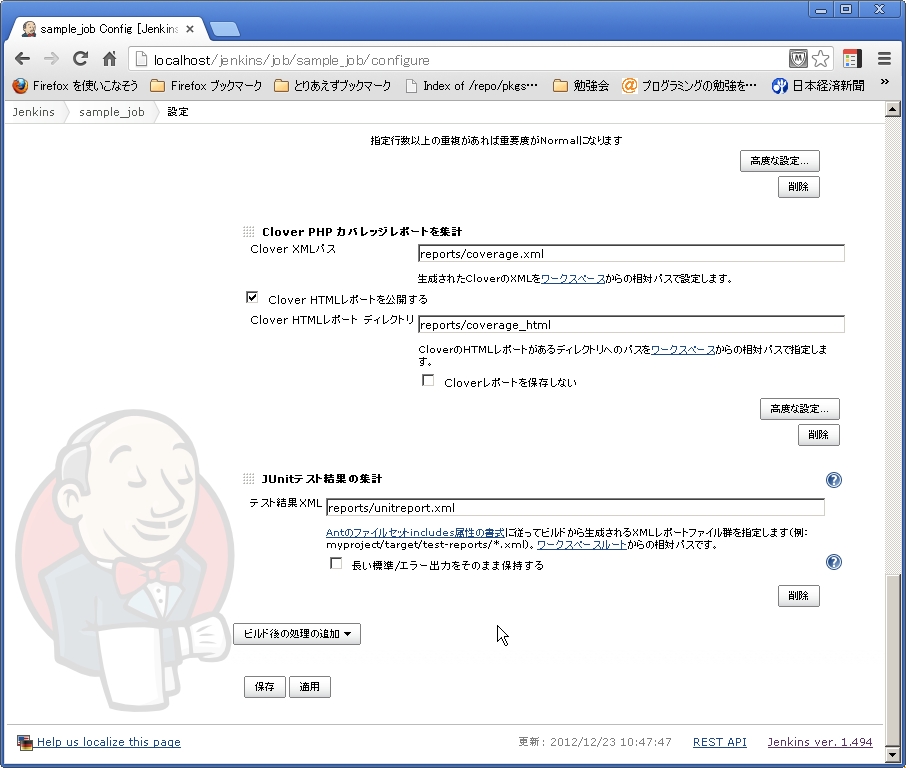This screenshot has height=768, width=906.
Task: Edit the Clover HTML report directory field
Action: (631, 325)
